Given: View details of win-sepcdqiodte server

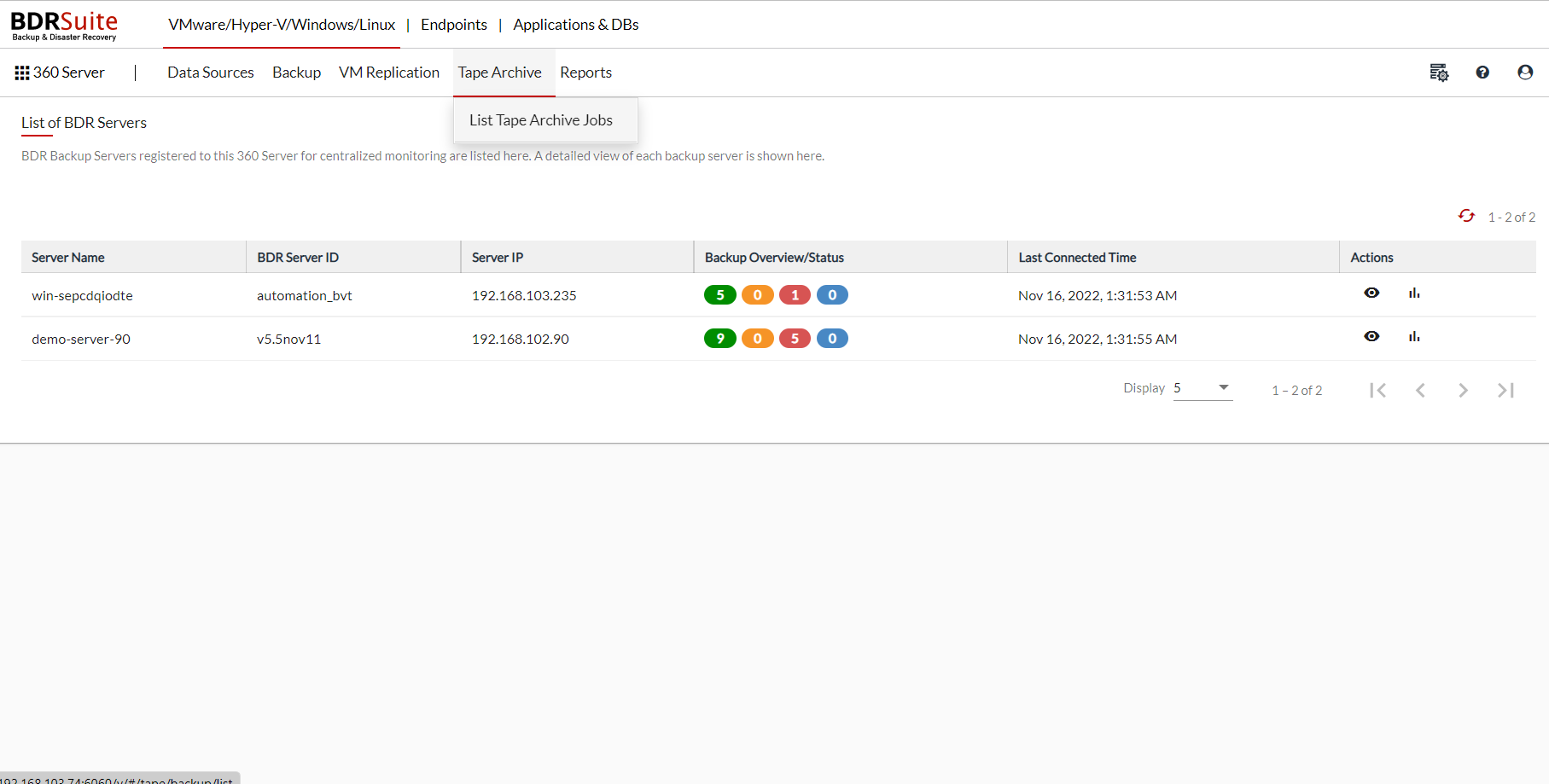Looking at the screenshot, I should pyautogui.click(x=1371, y=293).
